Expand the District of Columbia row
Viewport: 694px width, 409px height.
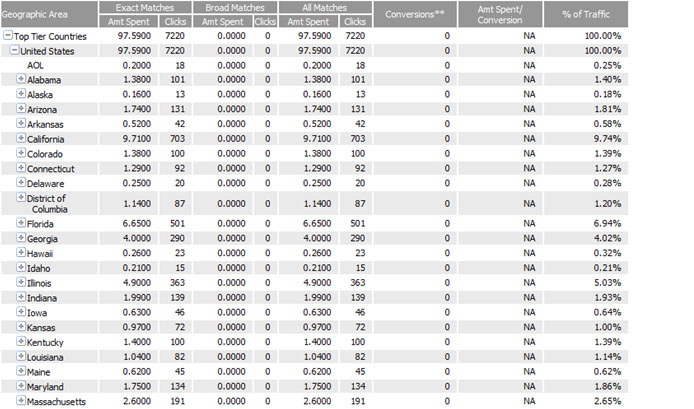(21, 197)
